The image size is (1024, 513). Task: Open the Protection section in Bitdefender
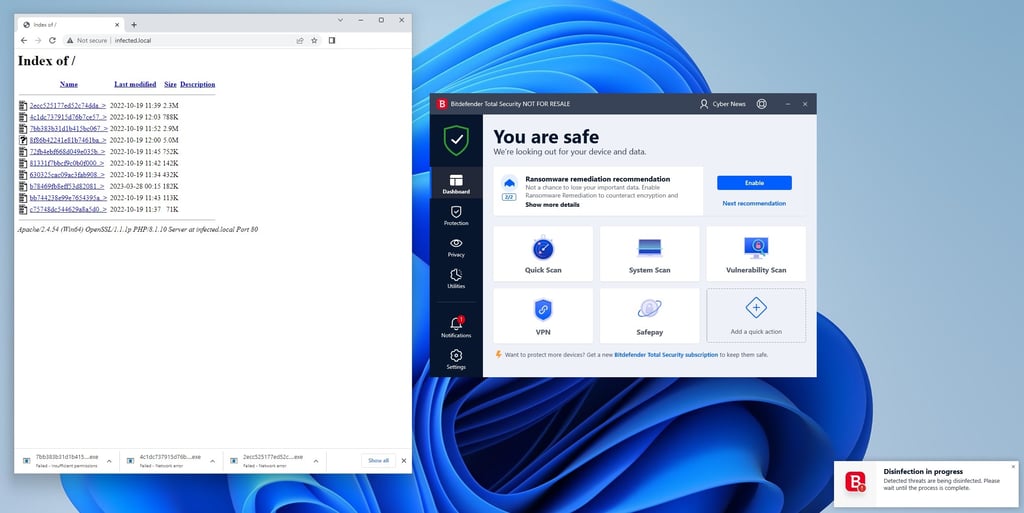point(456,215)
